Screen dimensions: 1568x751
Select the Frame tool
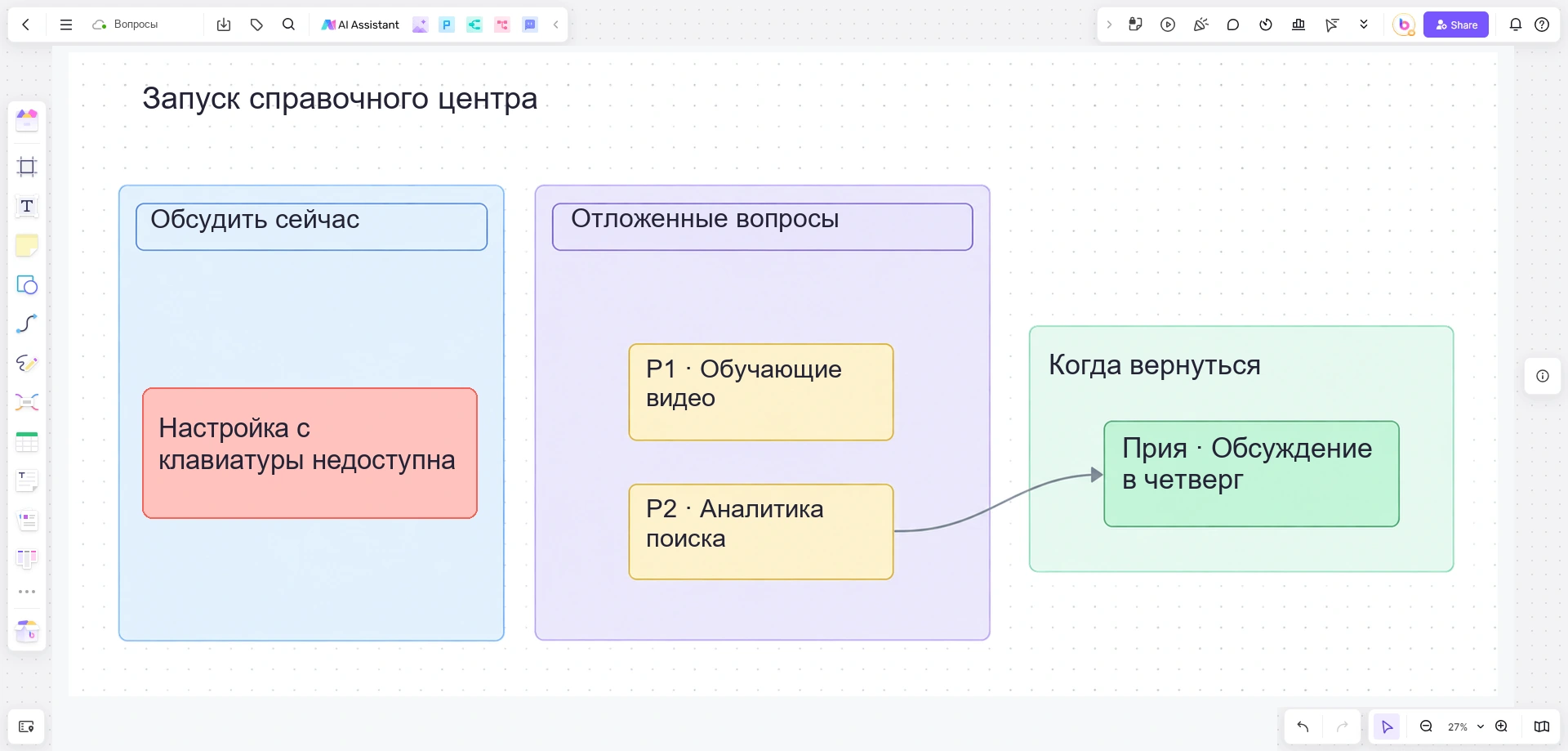click(27, 167)
